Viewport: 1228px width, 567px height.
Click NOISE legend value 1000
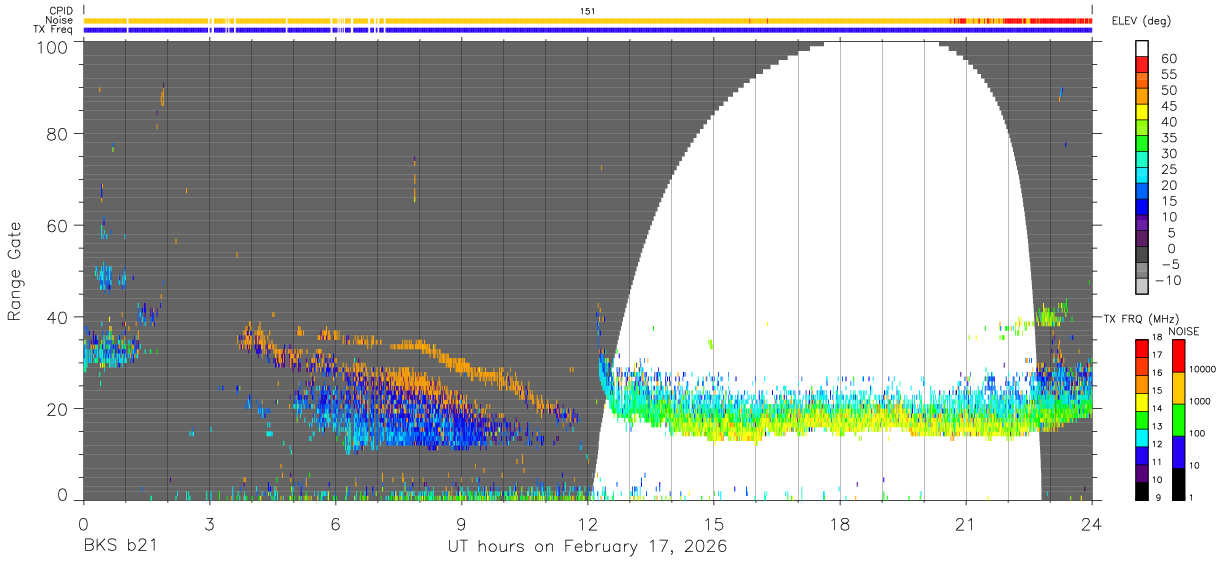click(x=1200, y=401)
